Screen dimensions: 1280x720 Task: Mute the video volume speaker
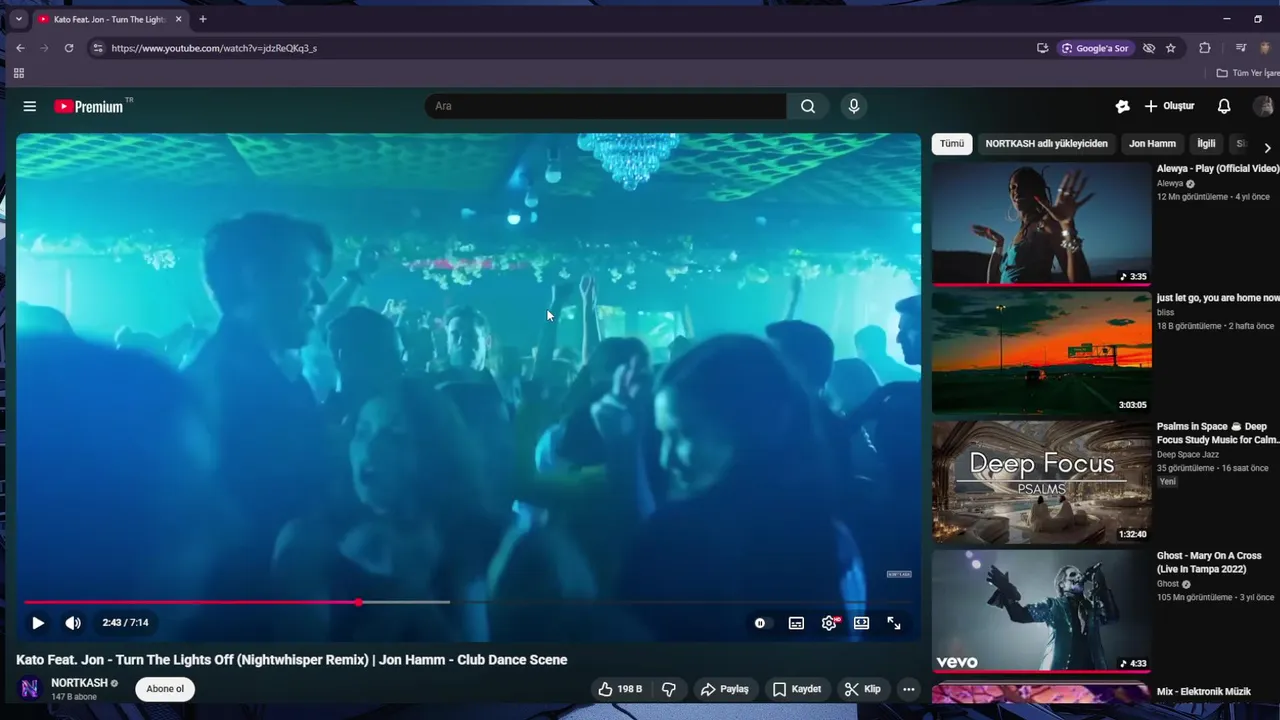point(73,623)
